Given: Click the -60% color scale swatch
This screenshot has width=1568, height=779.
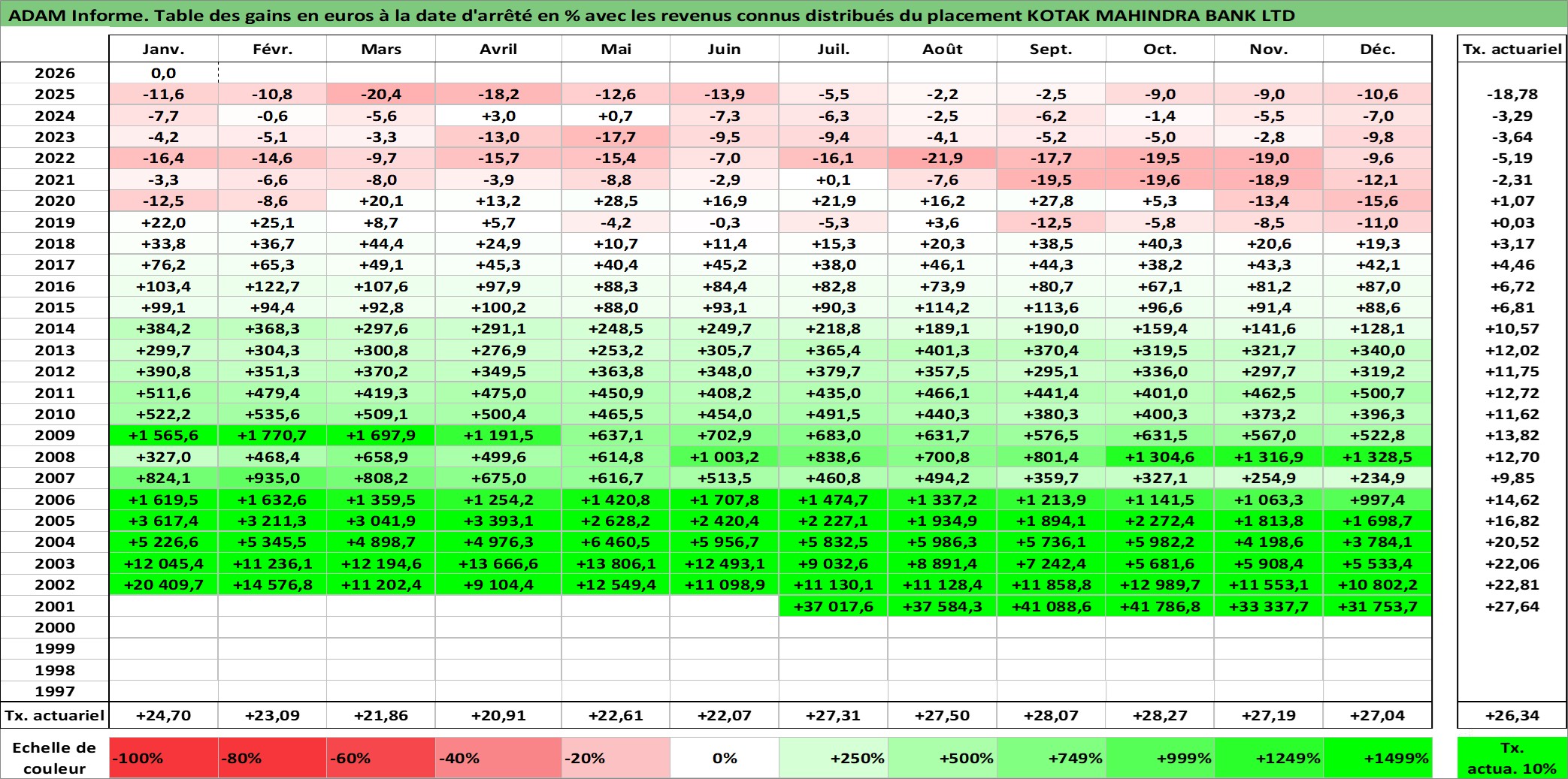Looking at the screenshot, I should pyautogui.click(x=381, y=758).
